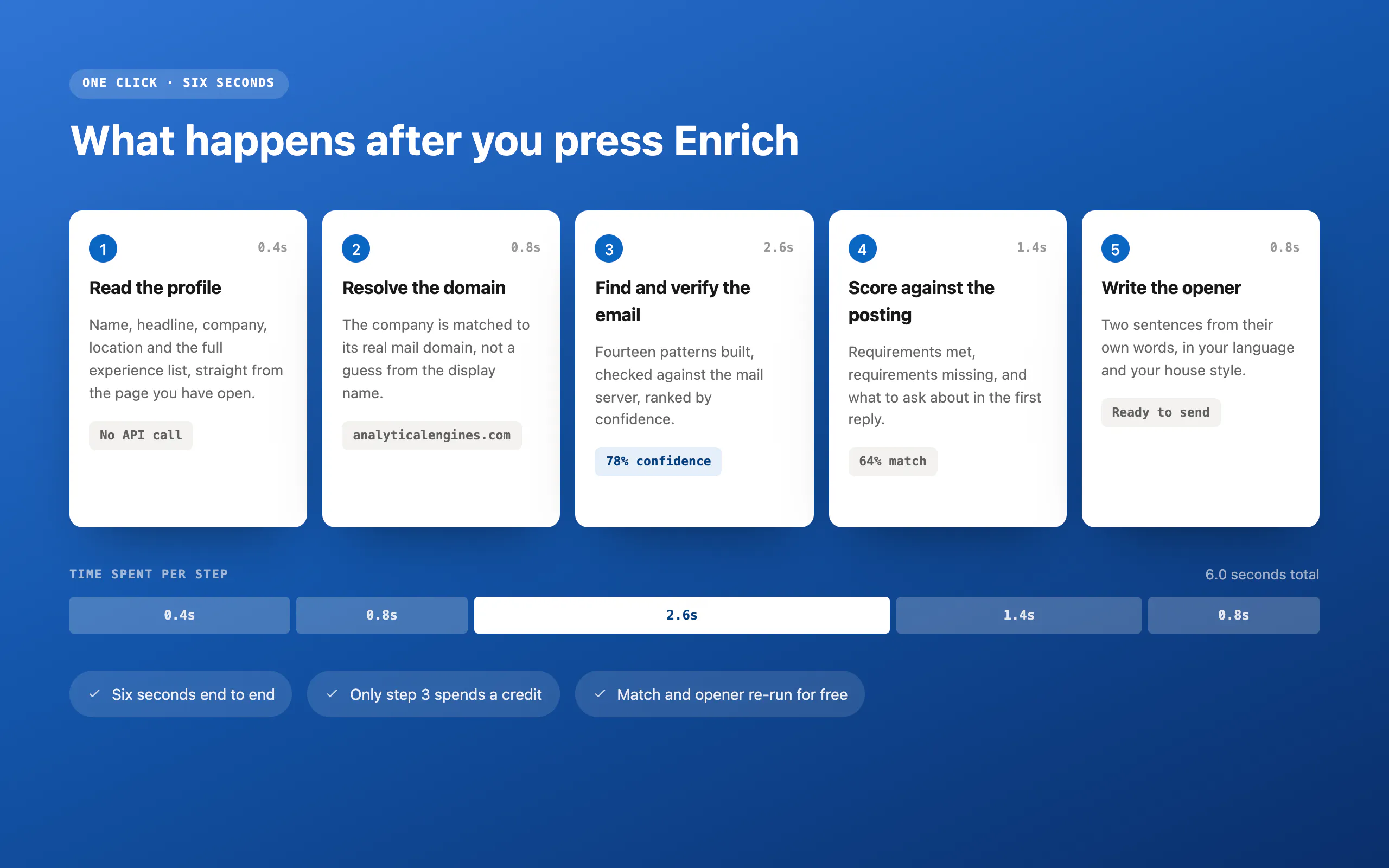Click the TIME SPENT PER STEP label
The image size is (1389, 868).
(x=149, y=574)
